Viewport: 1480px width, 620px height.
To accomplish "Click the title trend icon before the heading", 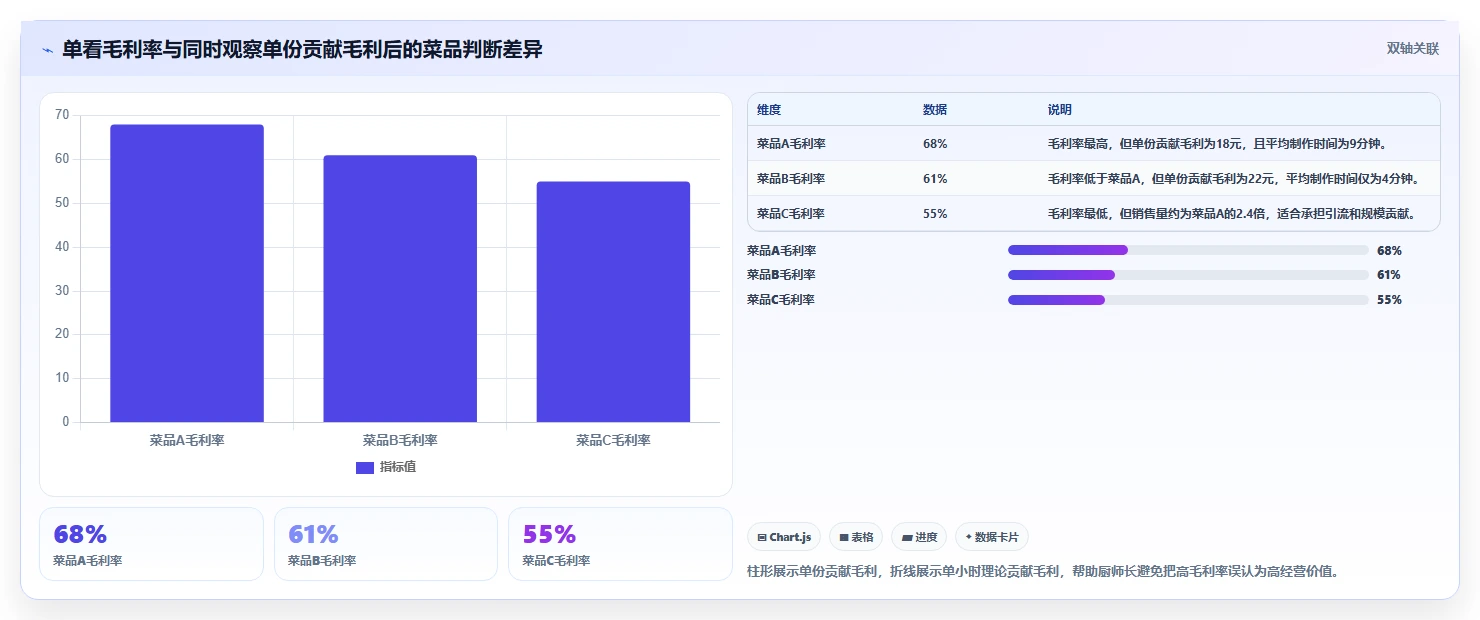I will [48, 50].
